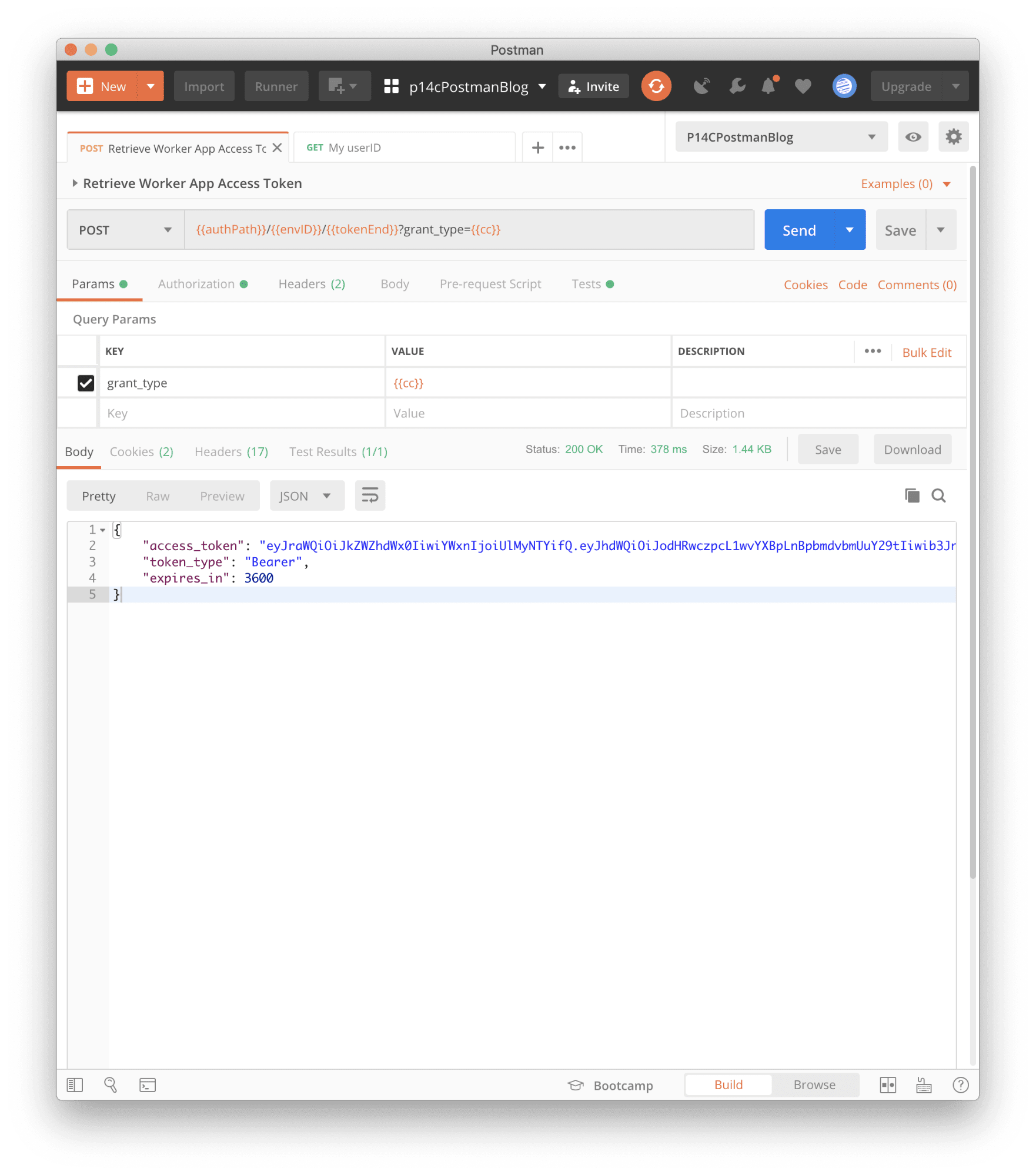
Task: Open the Pre-request Script tab
Action: click(490, 284)
